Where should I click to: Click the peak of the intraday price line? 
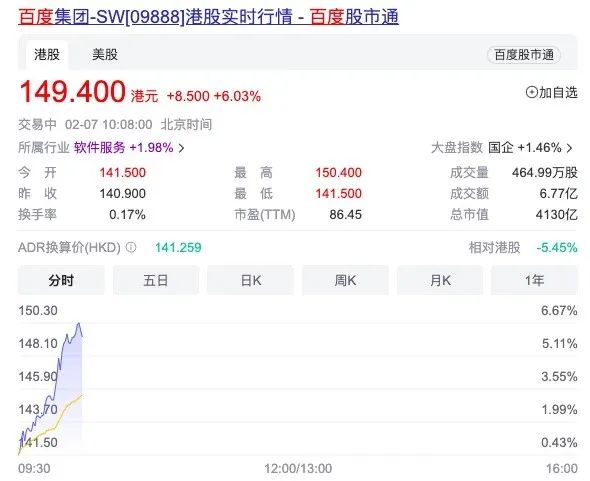(x=79, y=323)
